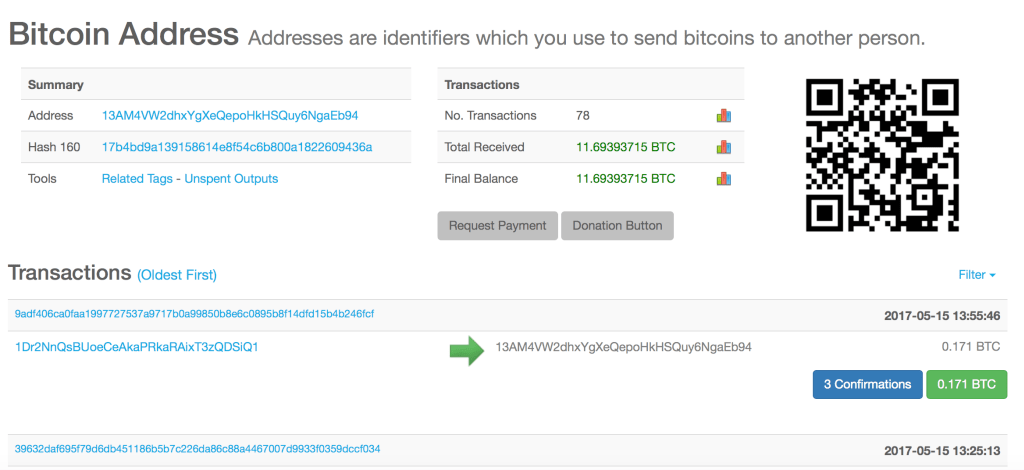This screenshot has width=1024, height=470.
Task: Click chart icon beside Final Balance
Action: 724,179
